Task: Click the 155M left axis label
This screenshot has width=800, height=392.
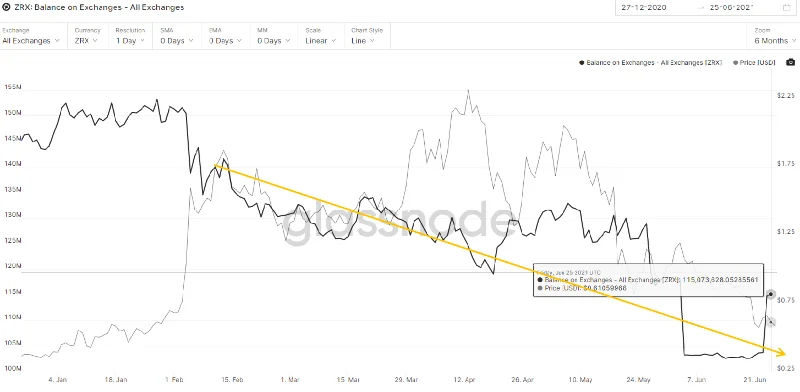Action: tap(12, 87)
